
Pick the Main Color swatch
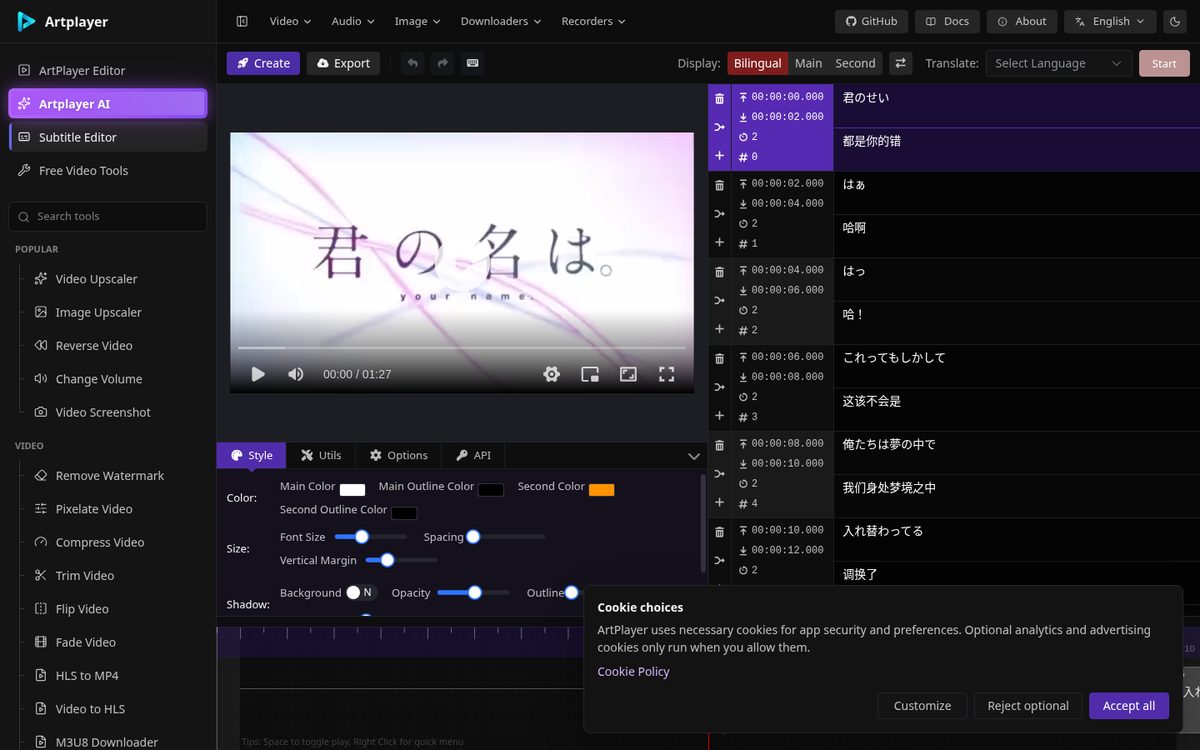[352, 490]
